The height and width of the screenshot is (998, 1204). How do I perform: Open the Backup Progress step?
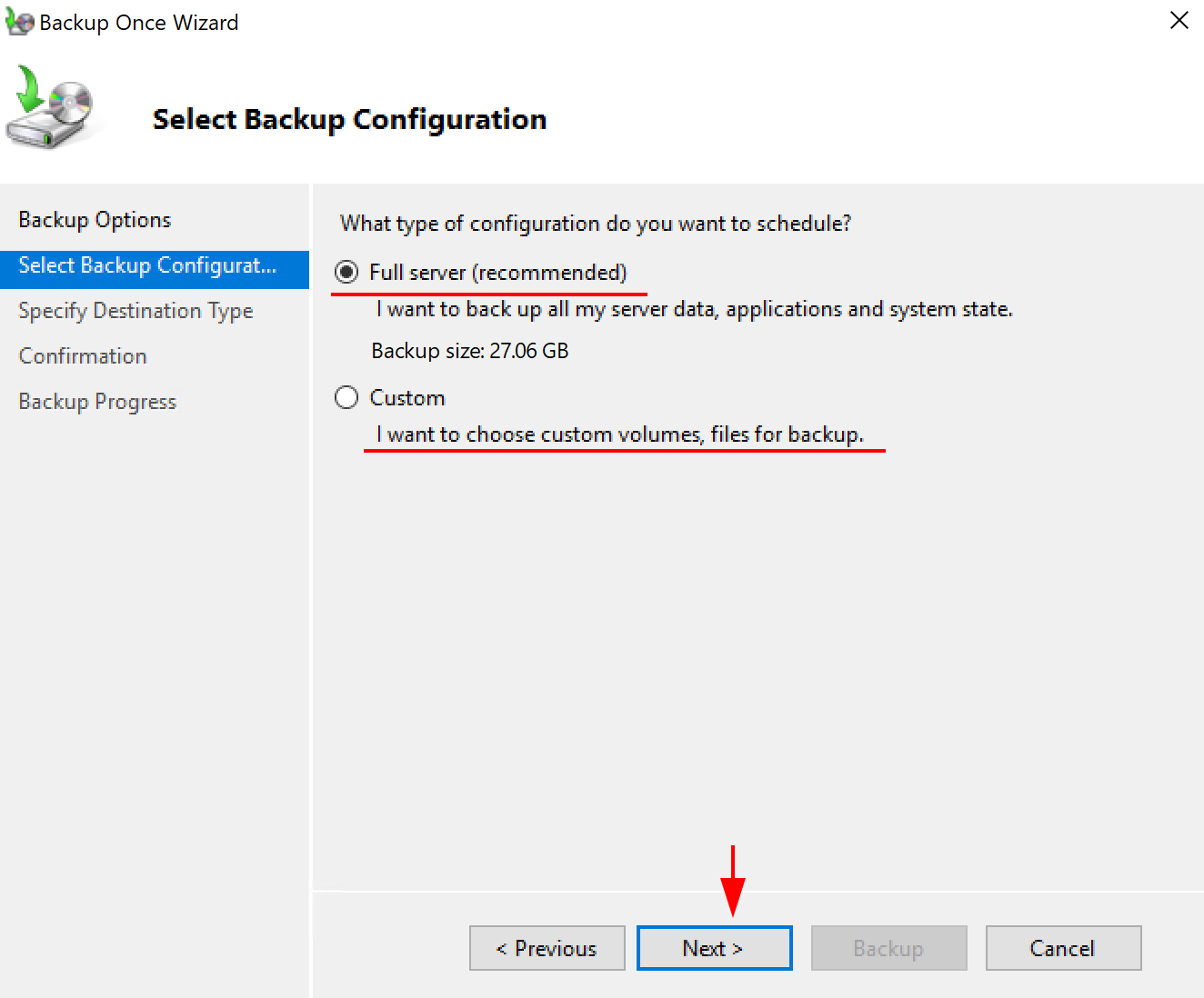[x=97, y=401]
